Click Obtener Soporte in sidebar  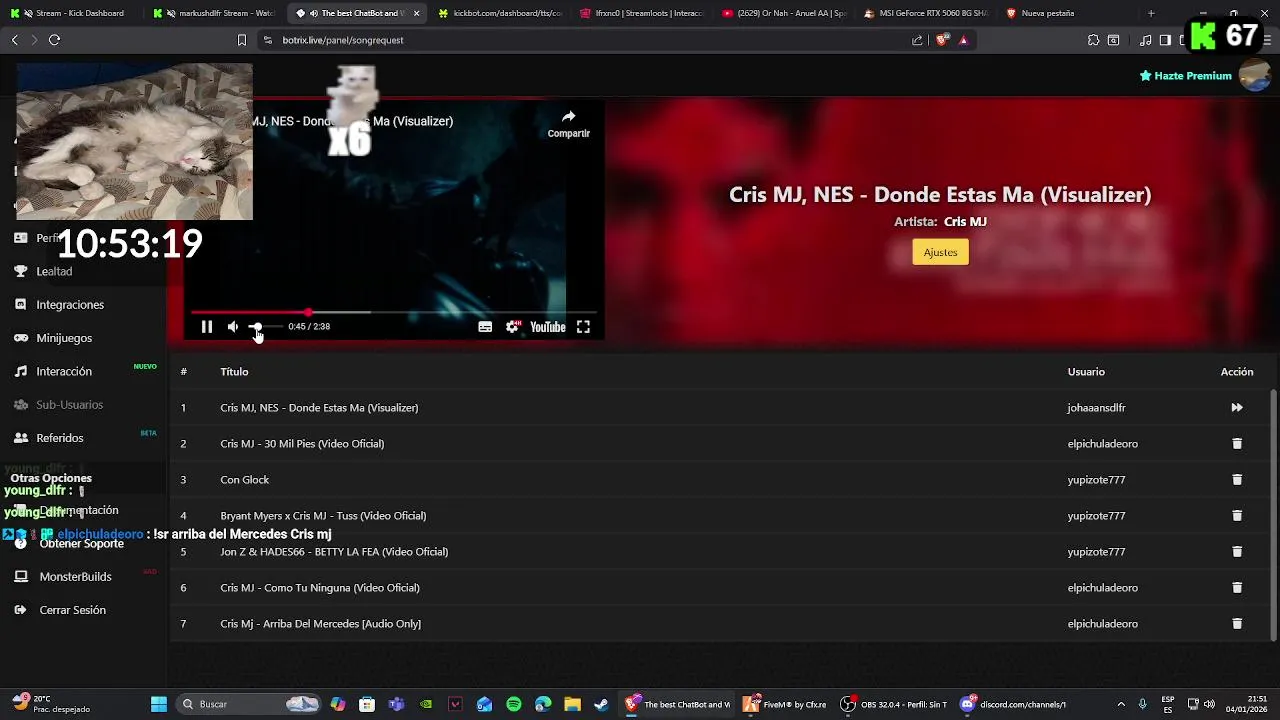tap(81, 544)
